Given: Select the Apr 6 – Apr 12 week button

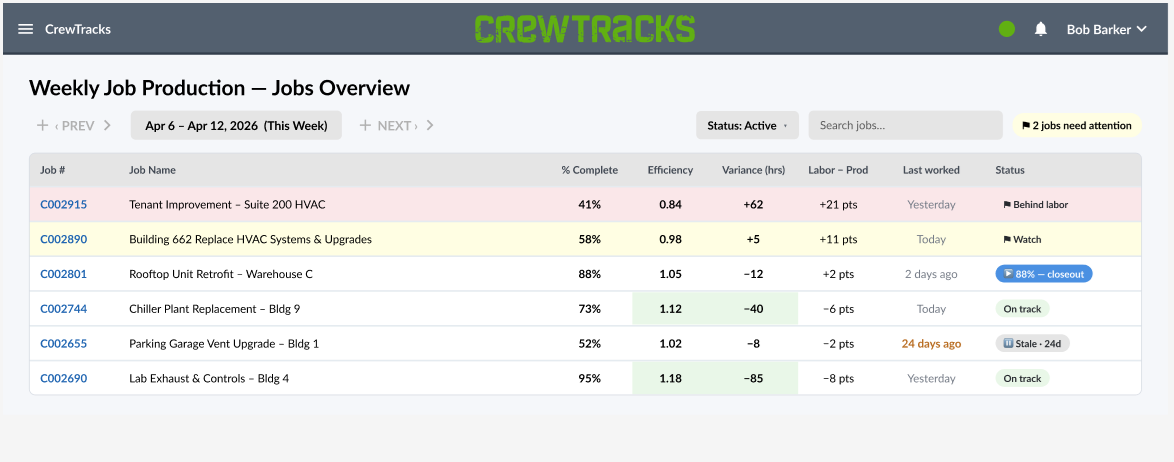Looking at the screenshot, I should [237, 125].
